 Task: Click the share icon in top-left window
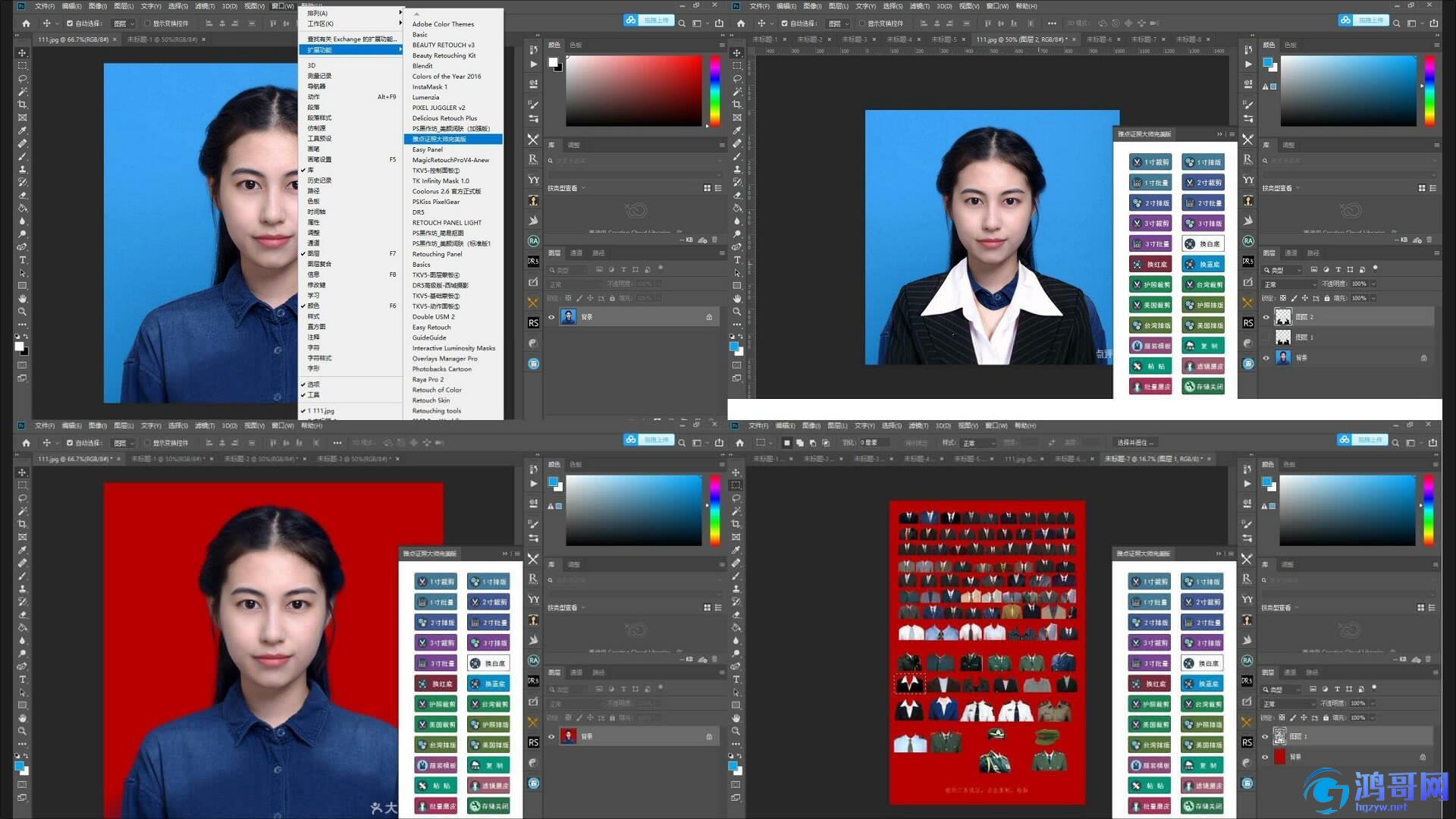click(719, 24)
